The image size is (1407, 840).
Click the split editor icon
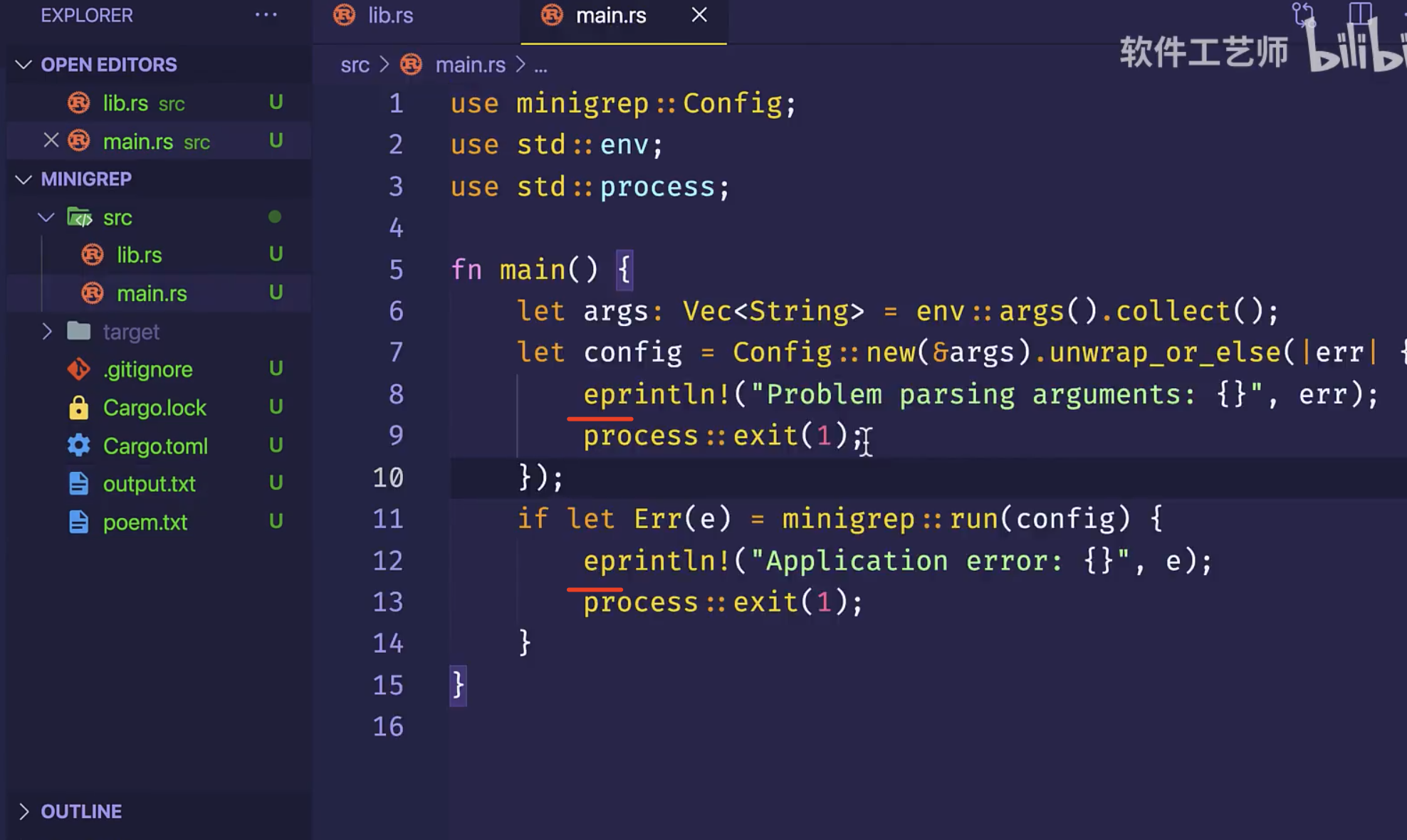click(x=1359, y=14)
